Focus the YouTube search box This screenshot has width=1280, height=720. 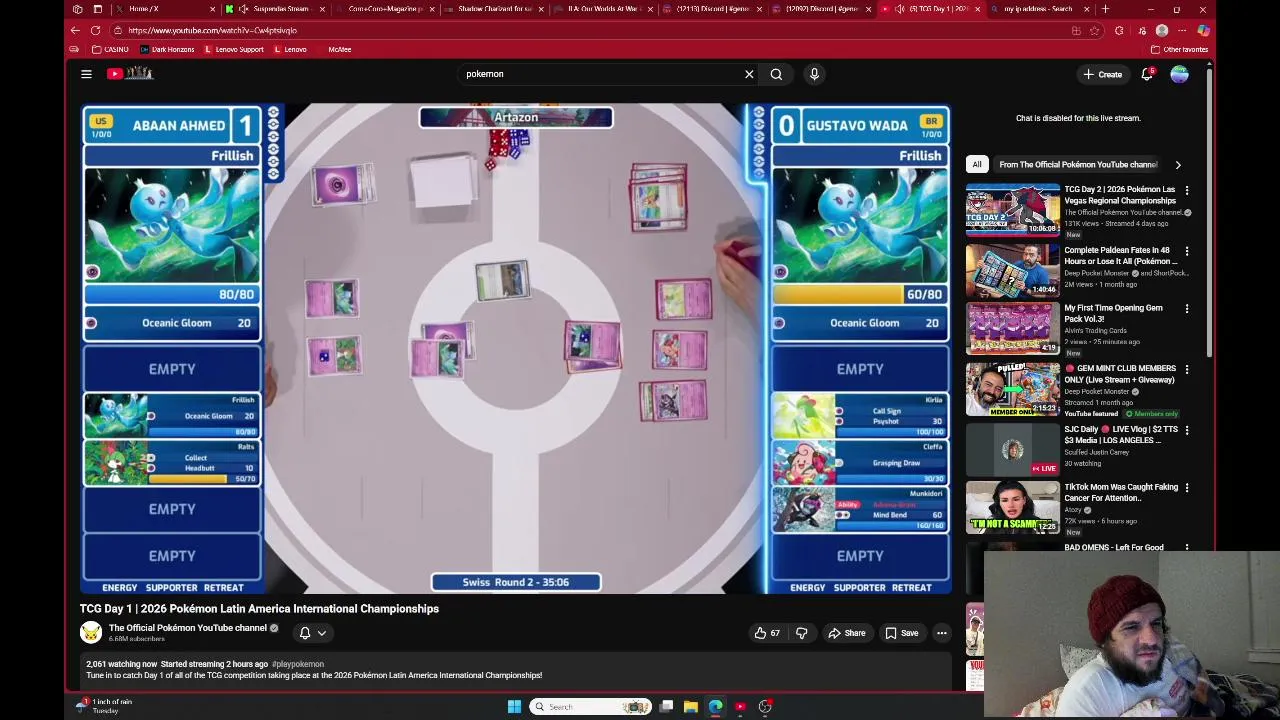[x=600, y=74]
